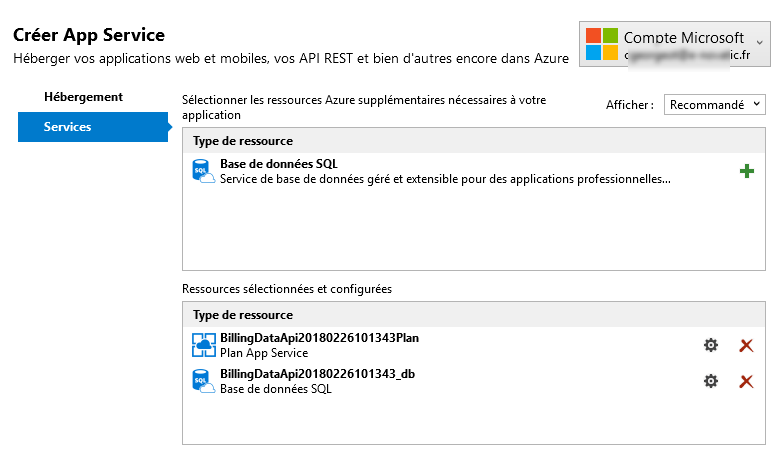Select the BillingDataApi20180226101343_db entry
The image size is (782, 473).
coord(474,381)
